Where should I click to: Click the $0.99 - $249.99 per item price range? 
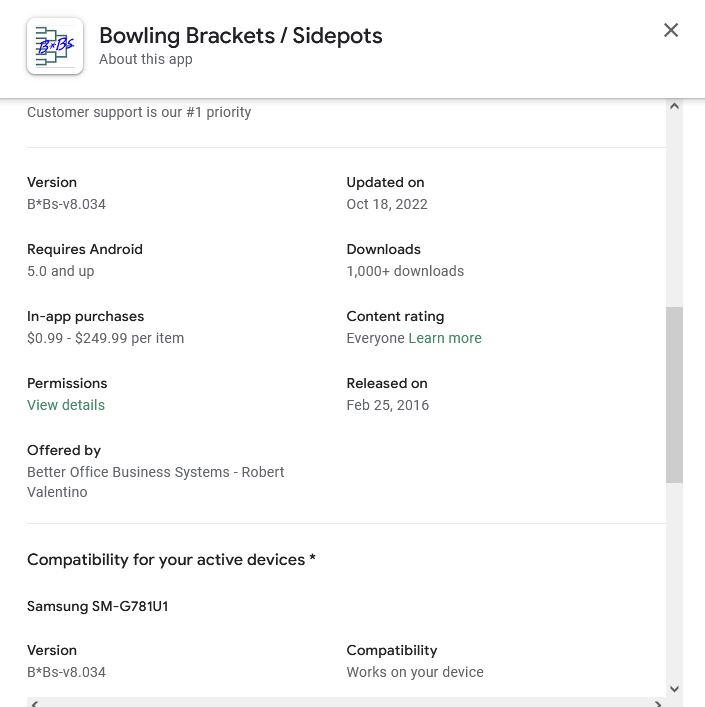[x=105, y=338]
